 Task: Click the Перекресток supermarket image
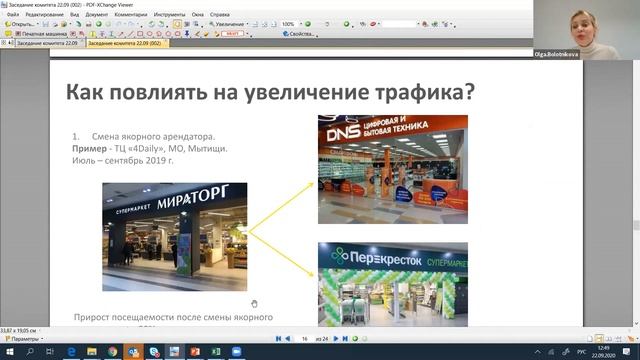coord(393,284)
